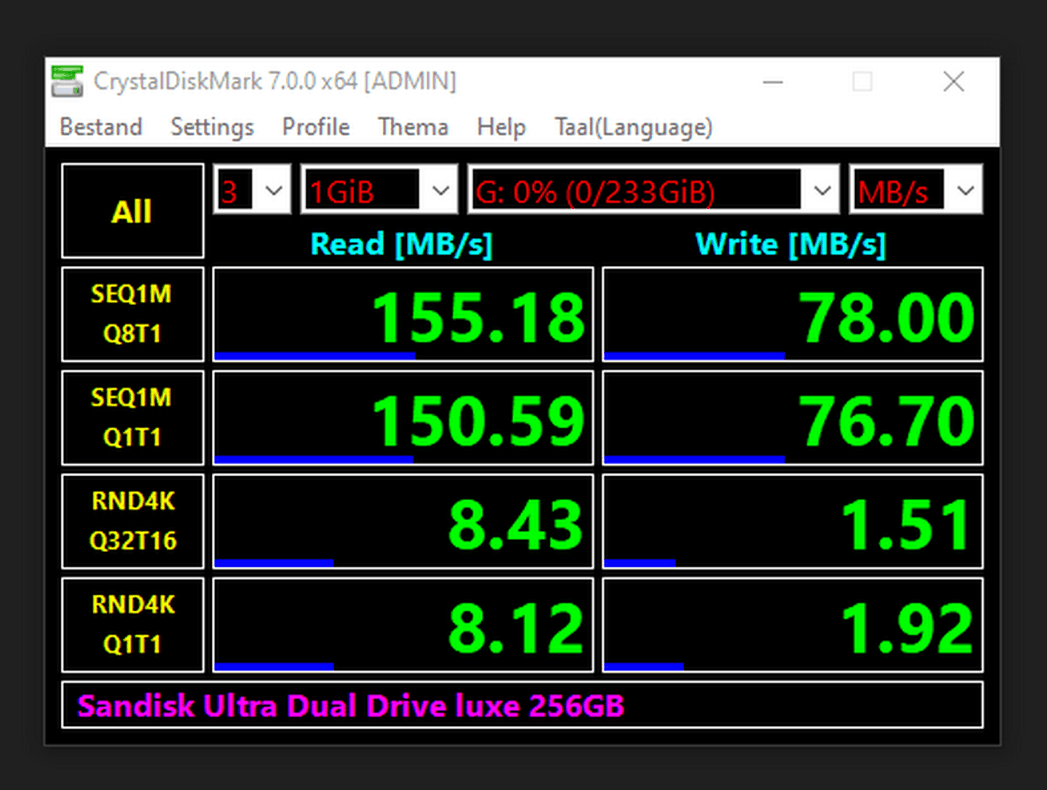Click the 8.12 read result
1047x790 pixels.
click(403, 624)
